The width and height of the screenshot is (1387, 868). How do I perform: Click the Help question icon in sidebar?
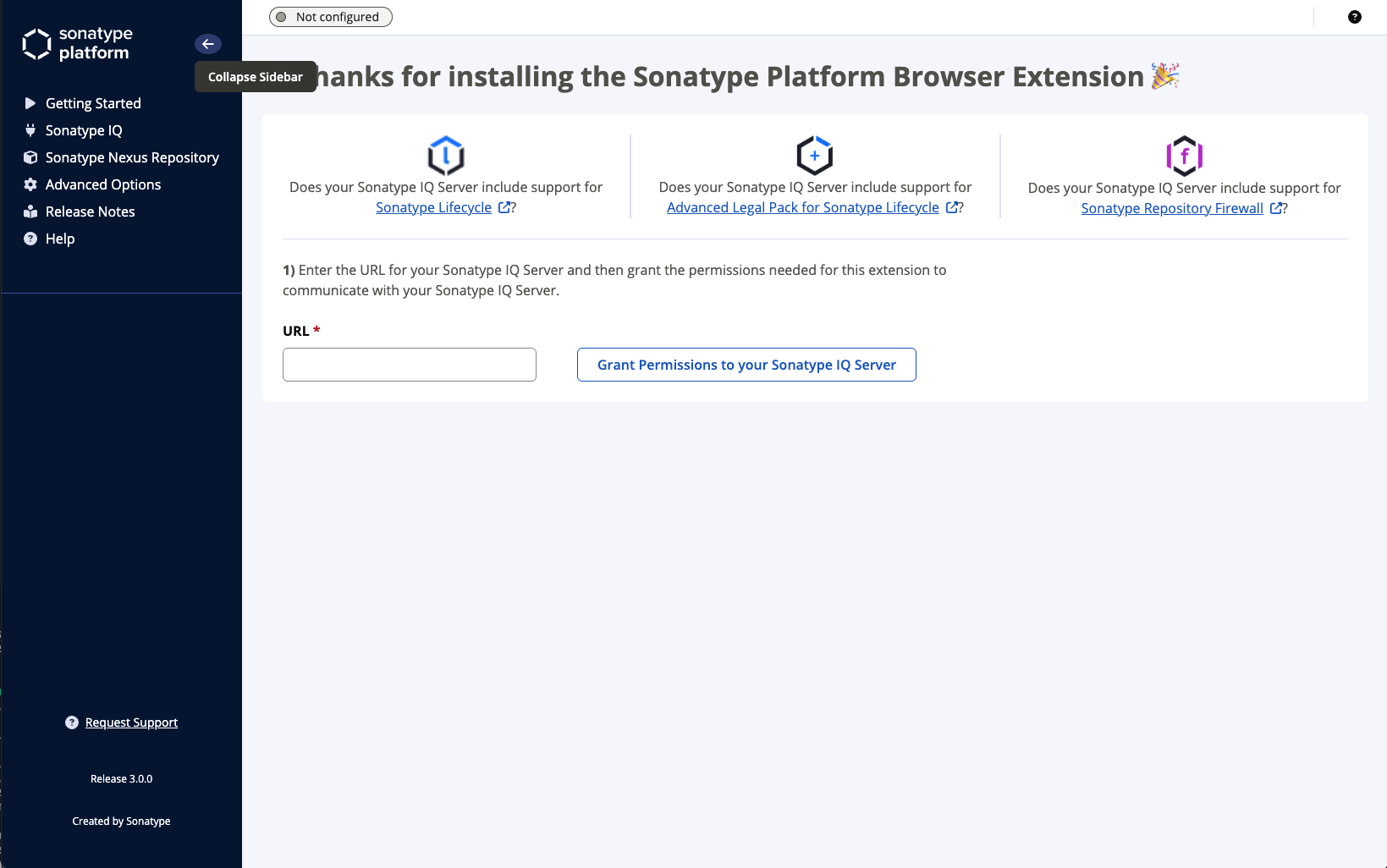tap(30, 239)
